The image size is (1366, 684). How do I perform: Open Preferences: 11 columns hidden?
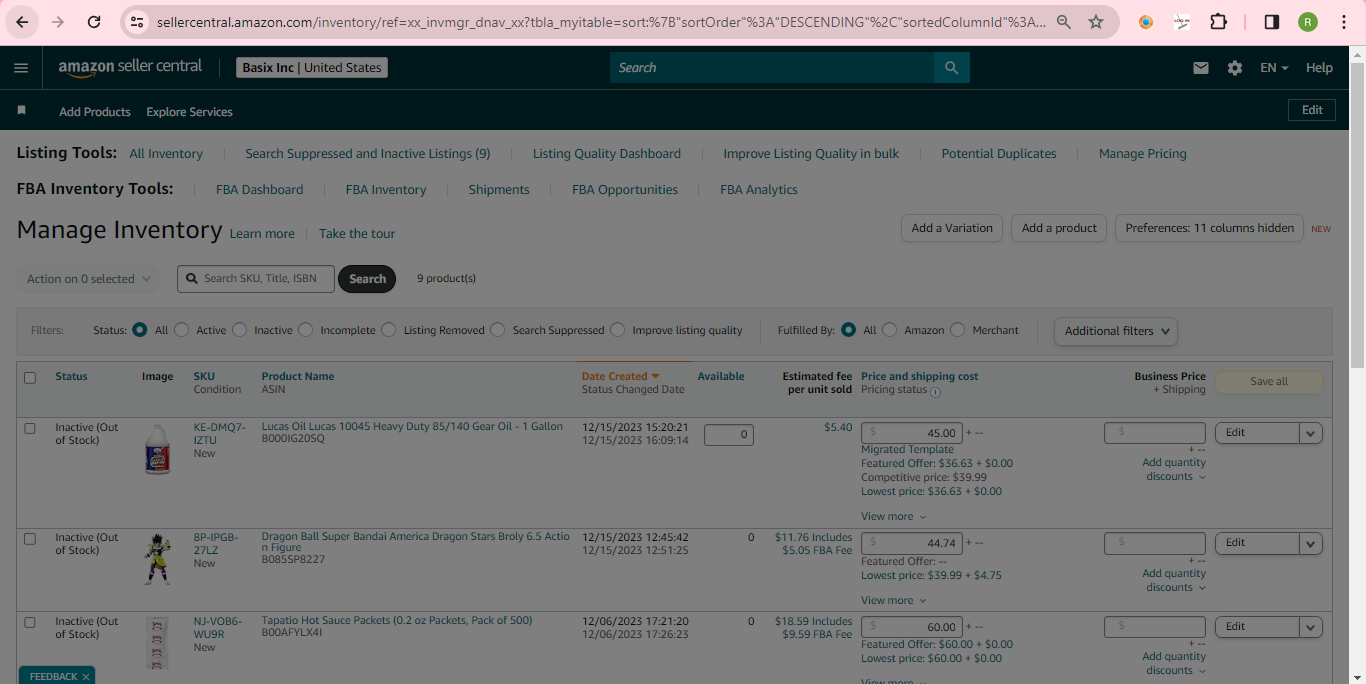(x=1210, y=228)
